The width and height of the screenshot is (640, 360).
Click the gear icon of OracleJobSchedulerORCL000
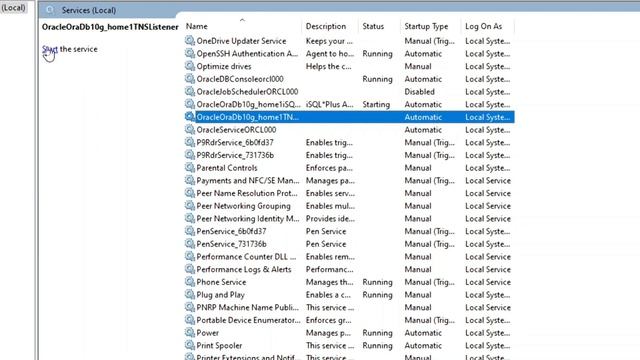tap(189, 91)
